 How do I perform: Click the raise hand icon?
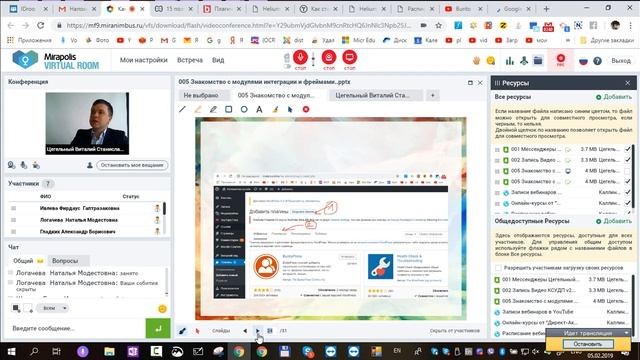click(x=476, y=61)
